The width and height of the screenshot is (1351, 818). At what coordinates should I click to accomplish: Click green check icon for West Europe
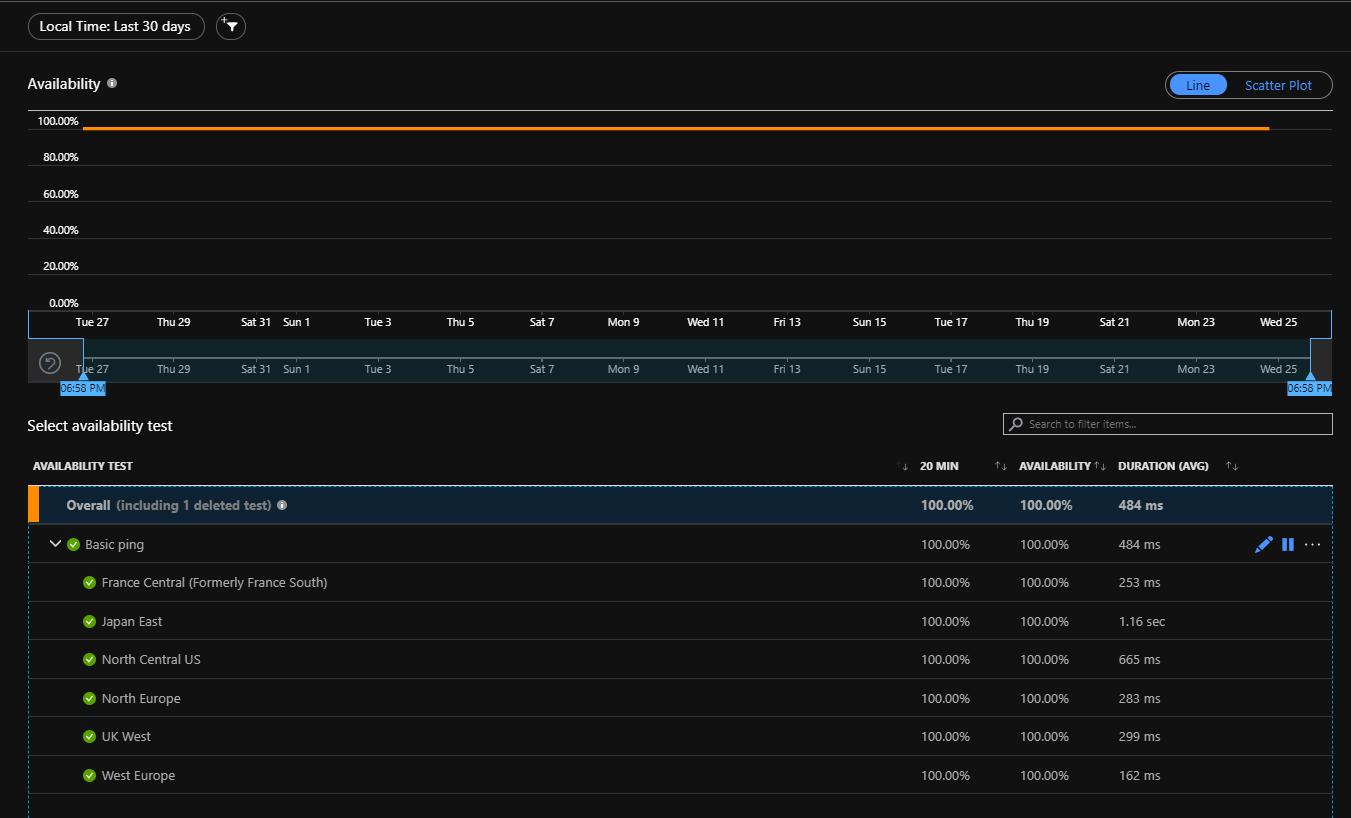(x=89, y=776)
